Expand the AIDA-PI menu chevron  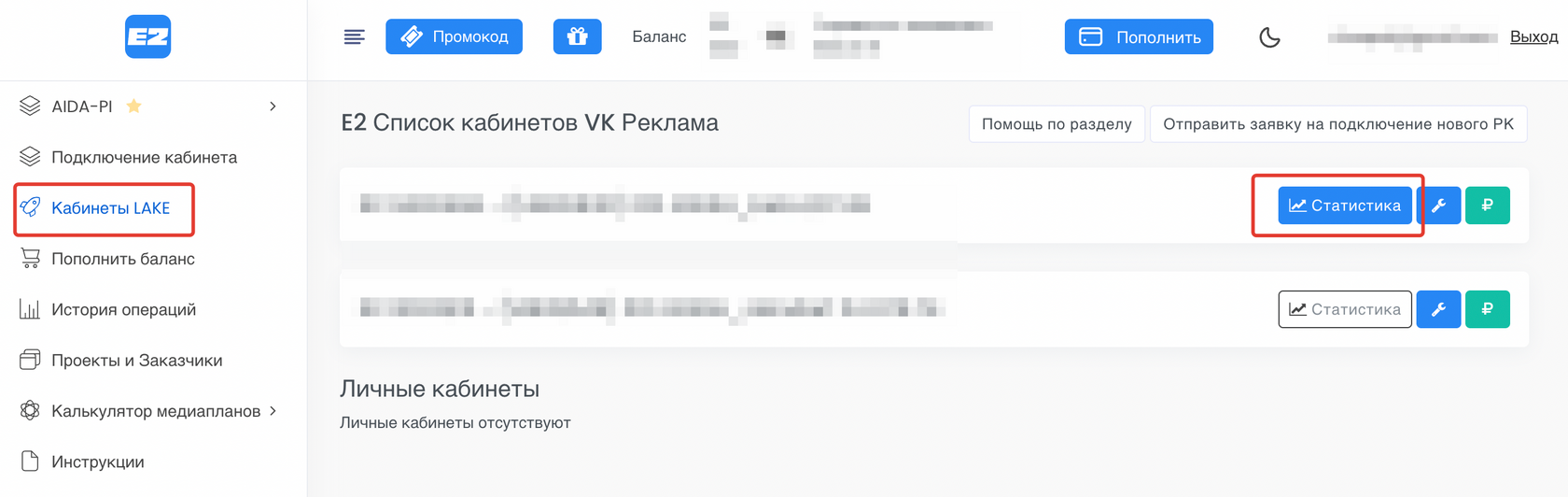click(x=273, y=106)
